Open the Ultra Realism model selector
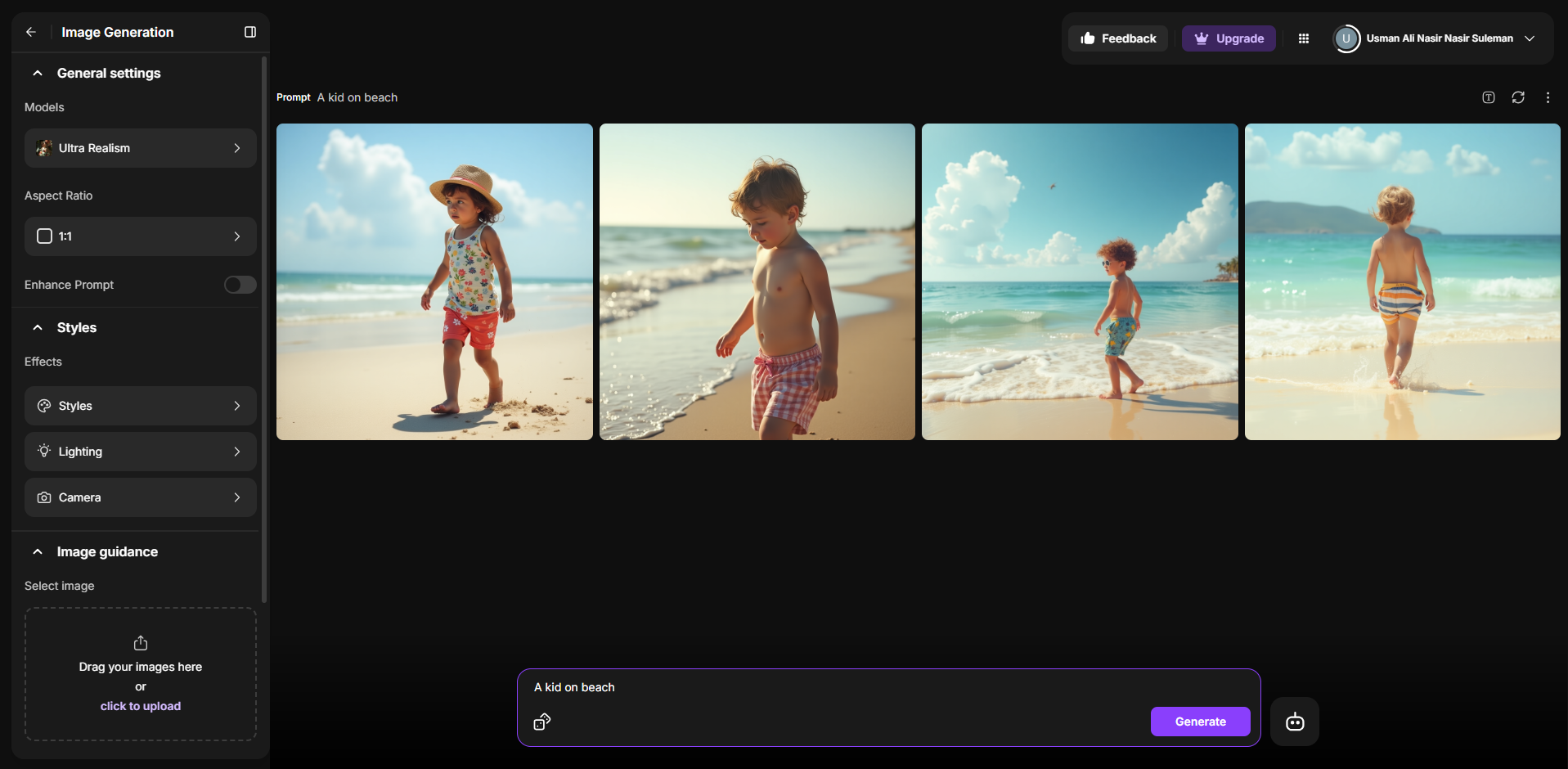The height and width of the screenshot is (769, 1568). click(x=141, y=148)
